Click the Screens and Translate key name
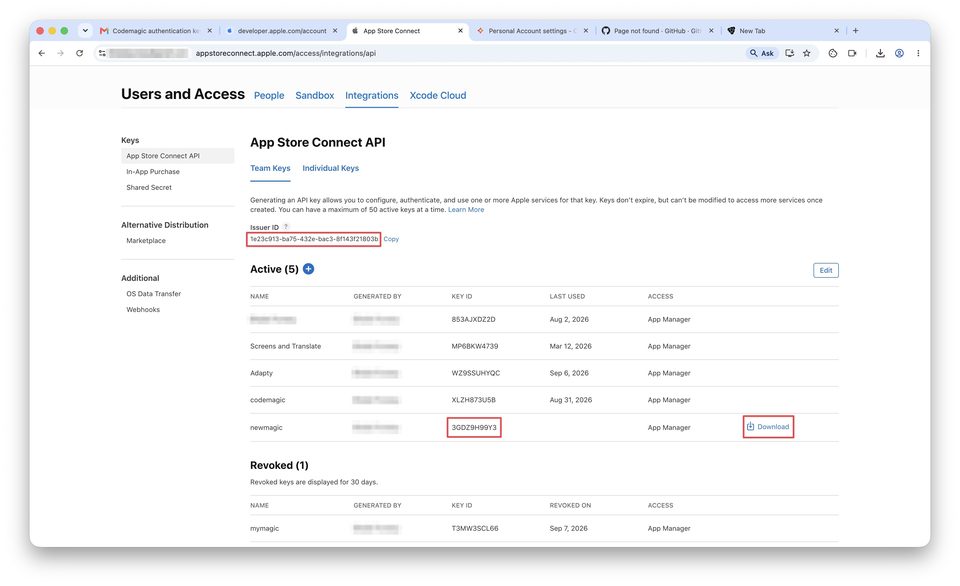Screen dimensions: 960x586 tap(285, 347)
